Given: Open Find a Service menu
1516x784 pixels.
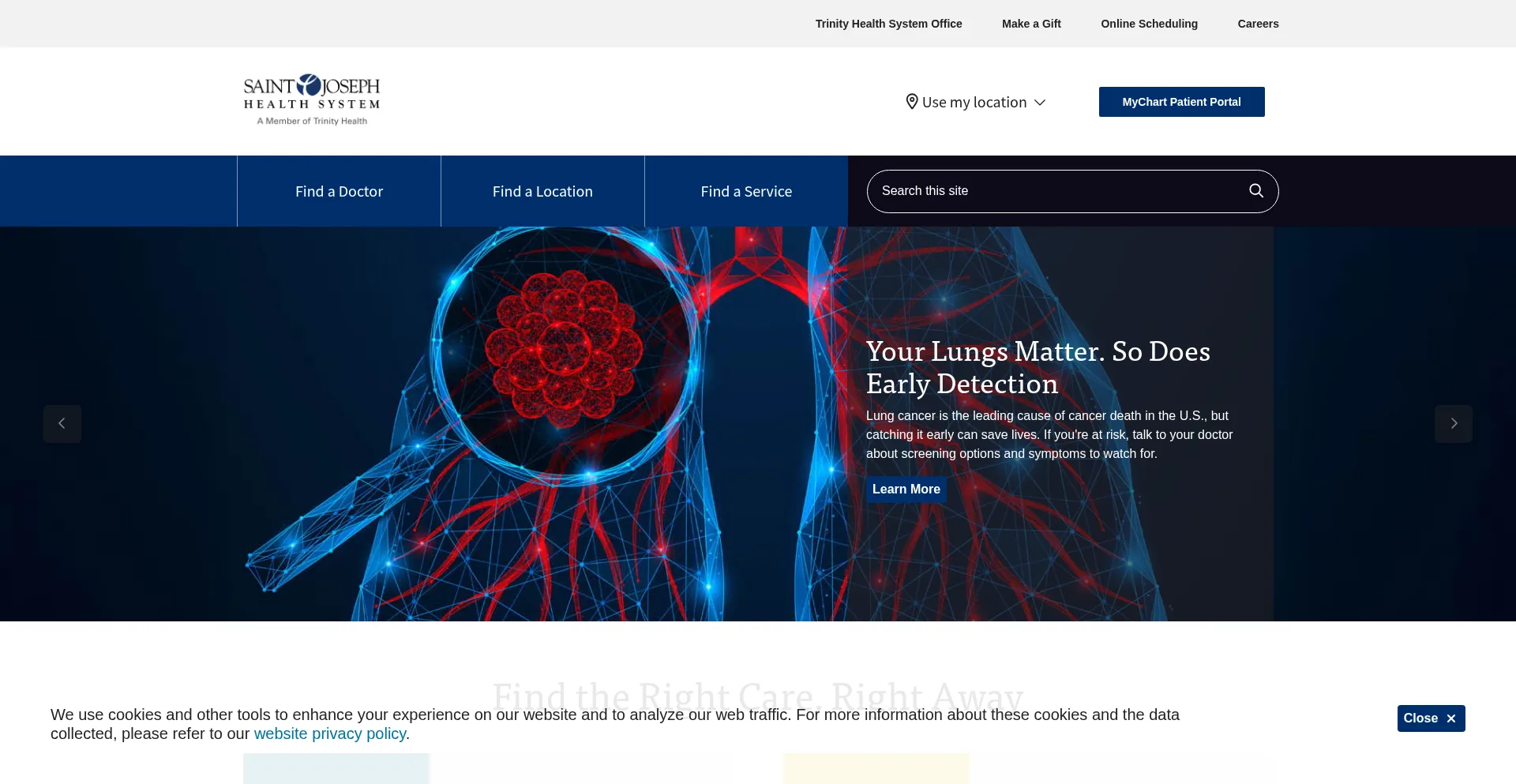Looking at the screenshot, I should pos(746,192).
